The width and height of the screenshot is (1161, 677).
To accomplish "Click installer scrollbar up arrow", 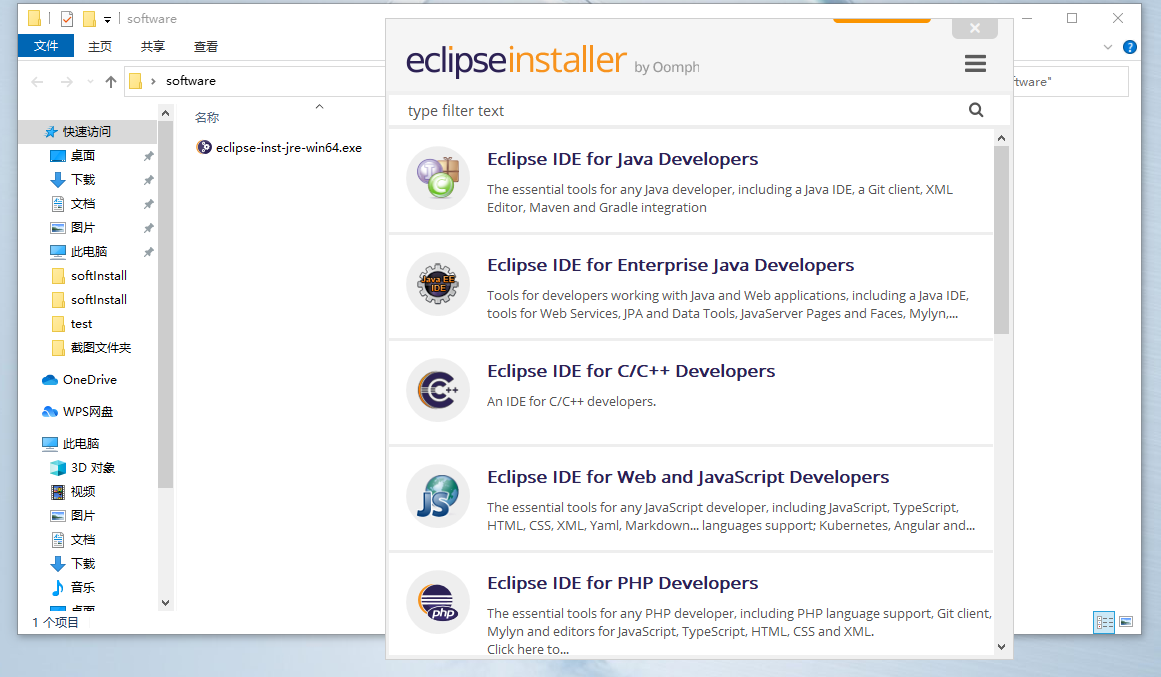I will [1001, 138].
